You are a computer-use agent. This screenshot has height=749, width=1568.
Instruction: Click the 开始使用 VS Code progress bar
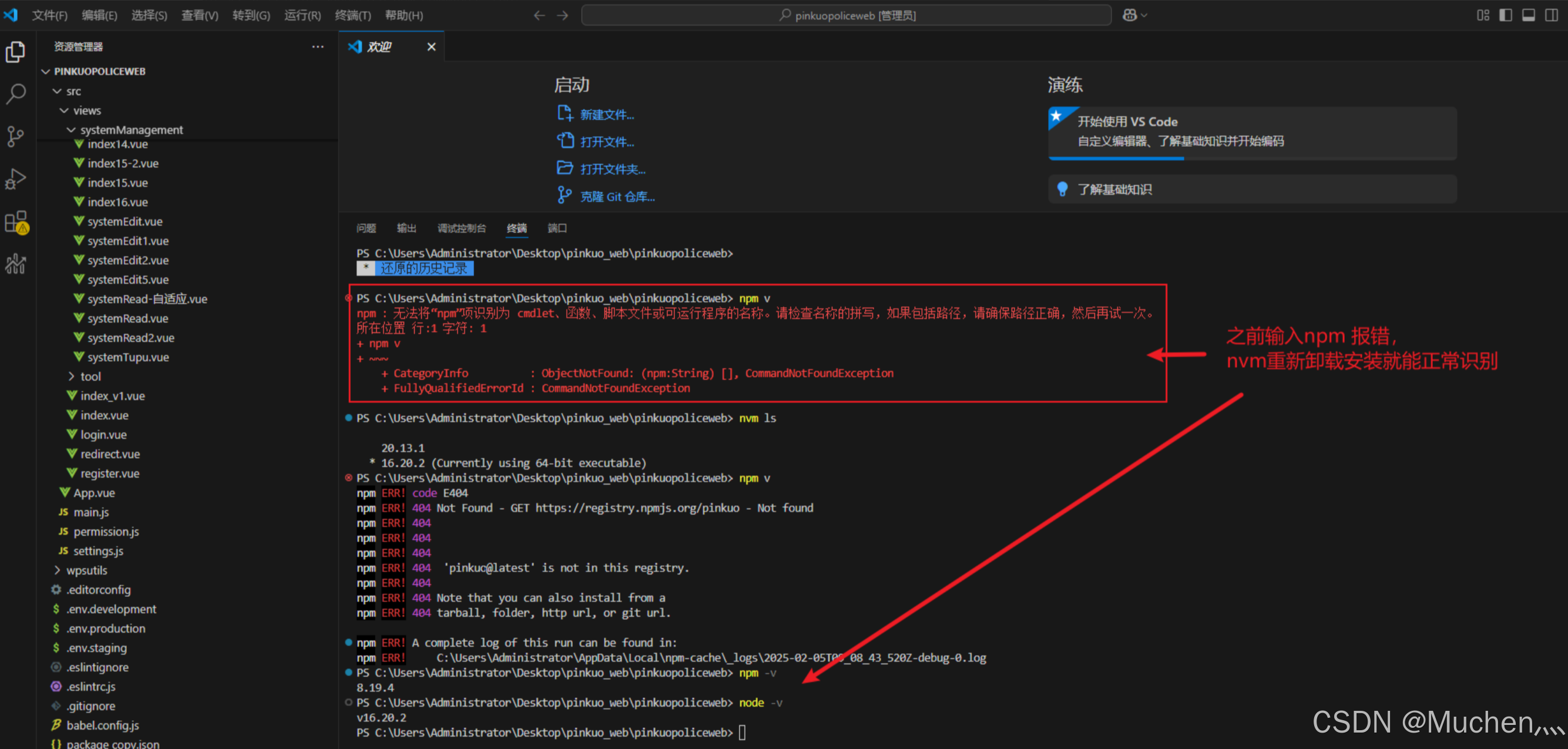pyautogui.click(x=1252, y=158)
